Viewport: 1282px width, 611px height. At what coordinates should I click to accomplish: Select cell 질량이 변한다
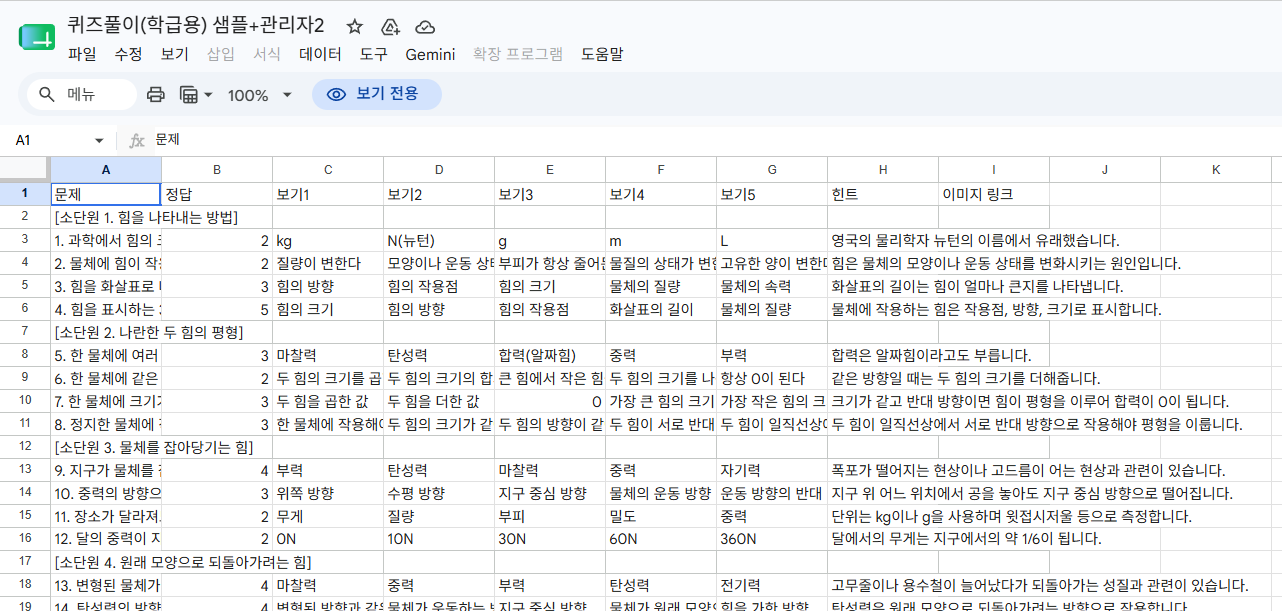pyautogui.click(x=328, y=263)
